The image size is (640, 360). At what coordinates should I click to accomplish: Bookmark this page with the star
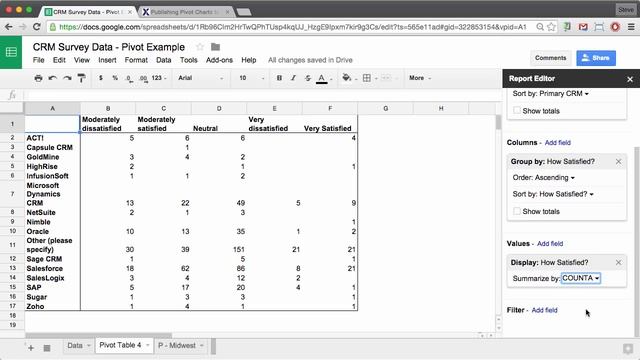pos(551,27)
